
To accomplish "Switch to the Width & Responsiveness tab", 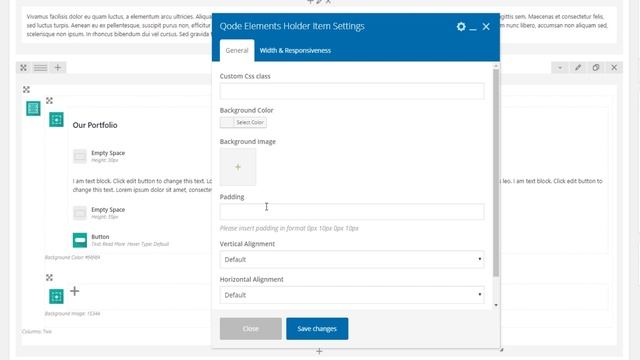I will pyautogui.click(x=295, y=51).
